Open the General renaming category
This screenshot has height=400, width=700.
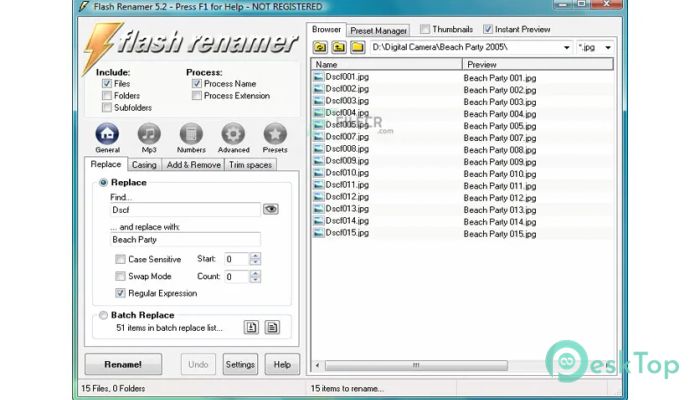pos(107,138)
